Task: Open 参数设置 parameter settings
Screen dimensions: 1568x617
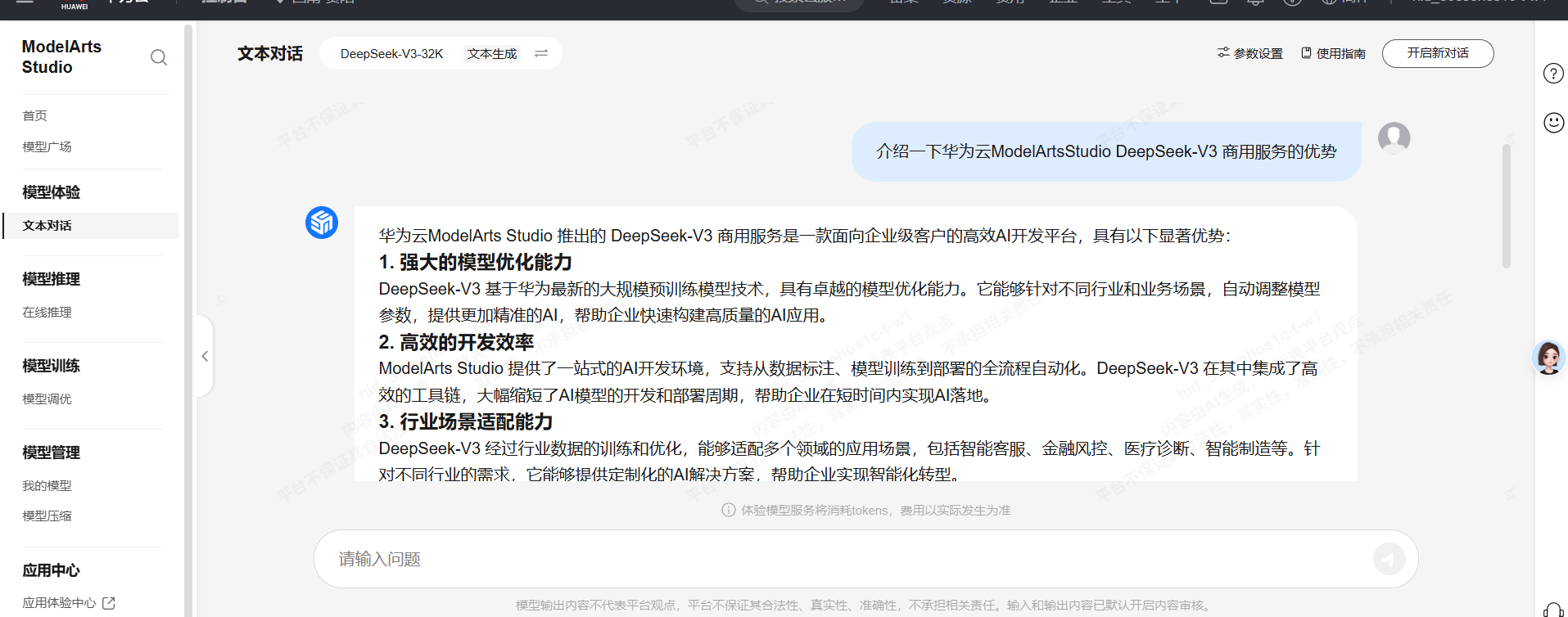Action: [x=1250, y=53]
